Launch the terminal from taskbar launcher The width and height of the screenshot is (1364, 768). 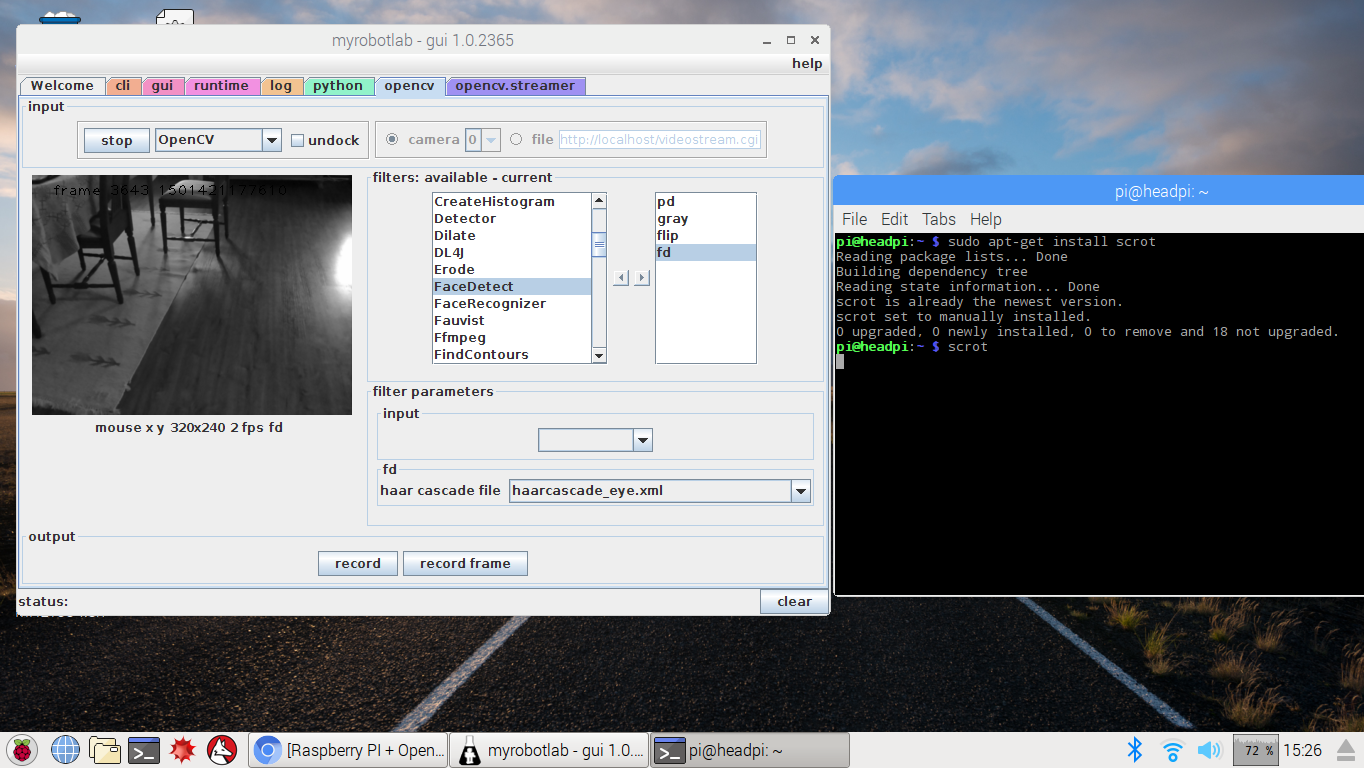pyautogui.click(x=145, y=750)
